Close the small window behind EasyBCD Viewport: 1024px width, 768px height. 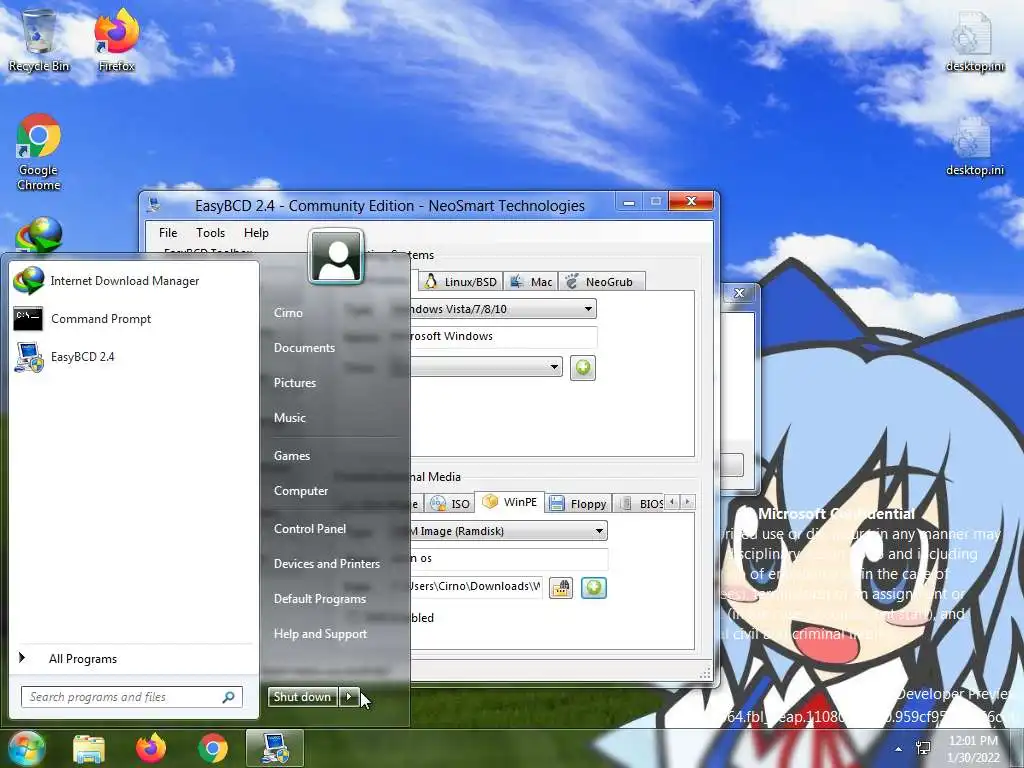pyautogui.click(x=739, y=293)
